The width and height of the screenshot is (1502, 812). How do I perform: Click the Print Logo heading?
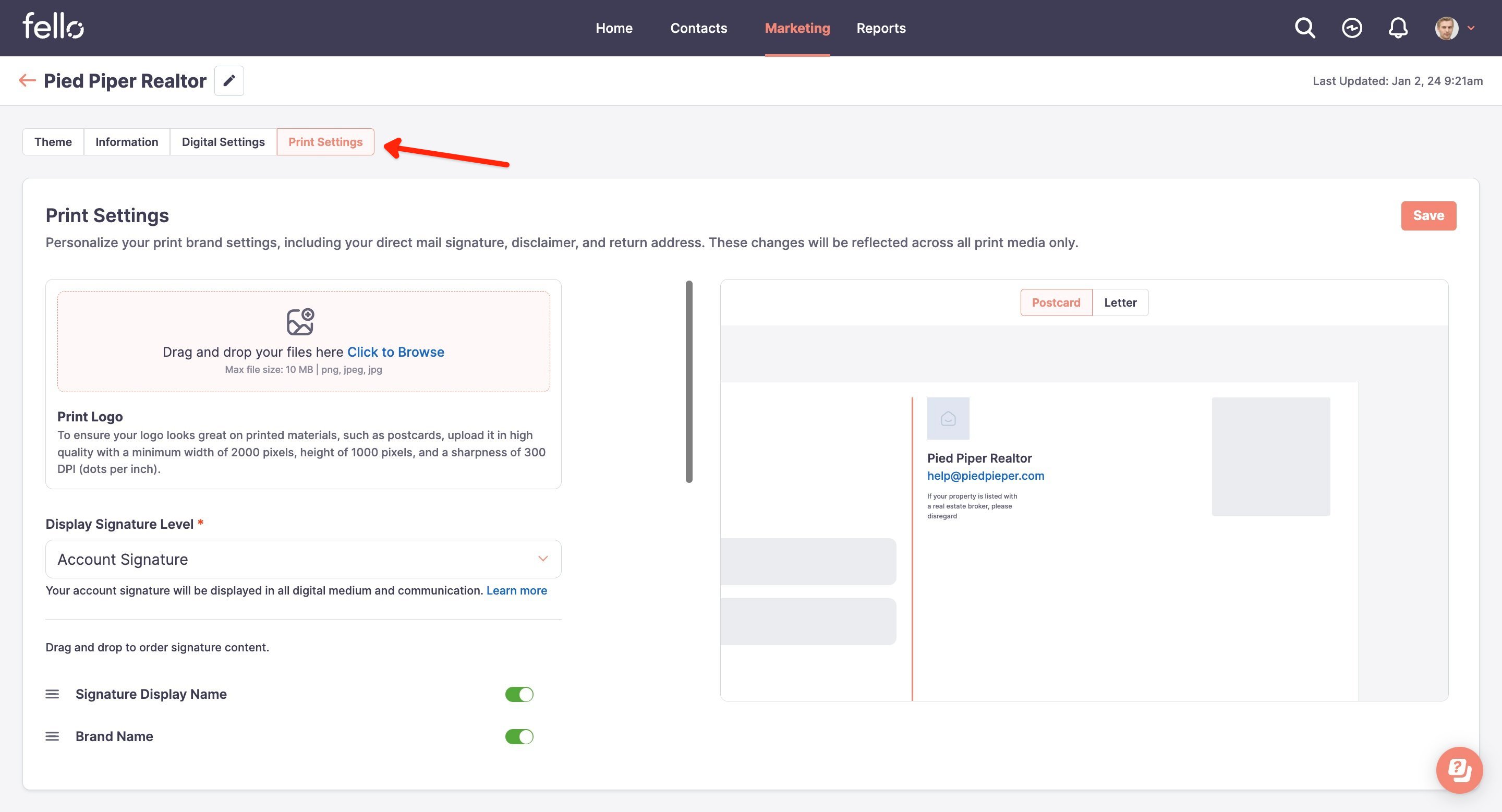coord(90,417)
